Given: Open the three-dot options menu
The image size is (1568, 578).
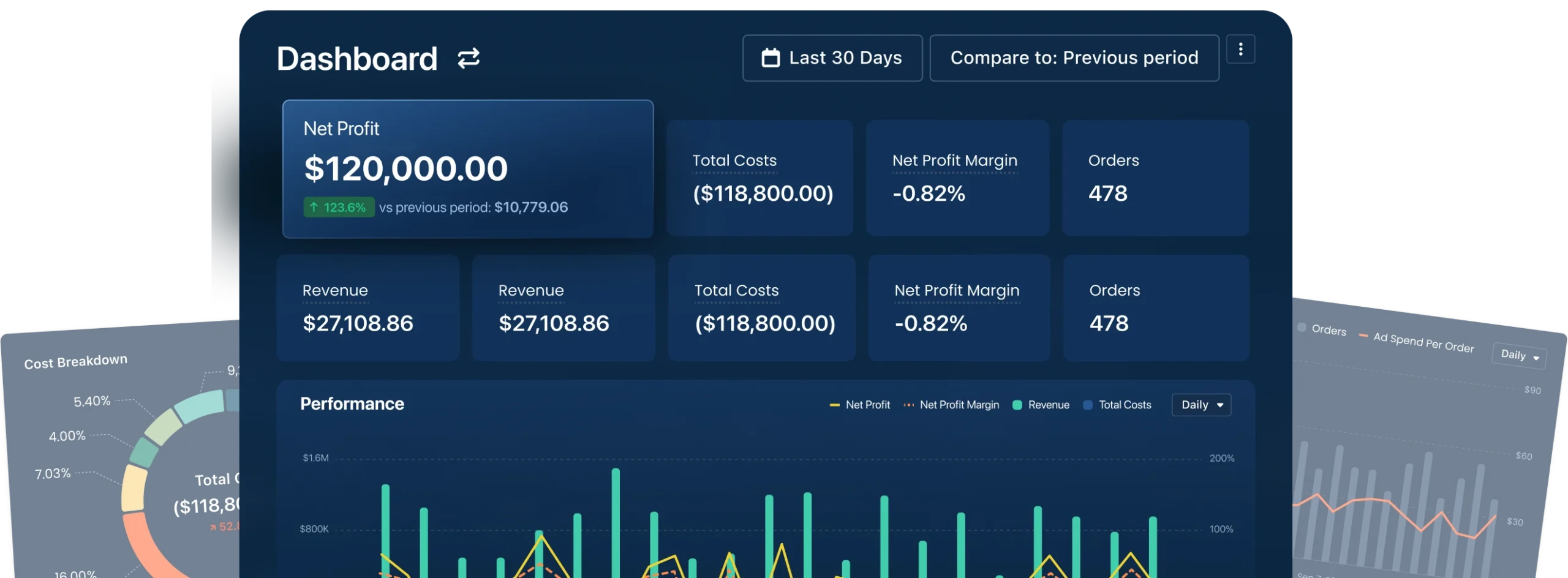Looking at the screenshot, I should click(x=1240, y=49).
